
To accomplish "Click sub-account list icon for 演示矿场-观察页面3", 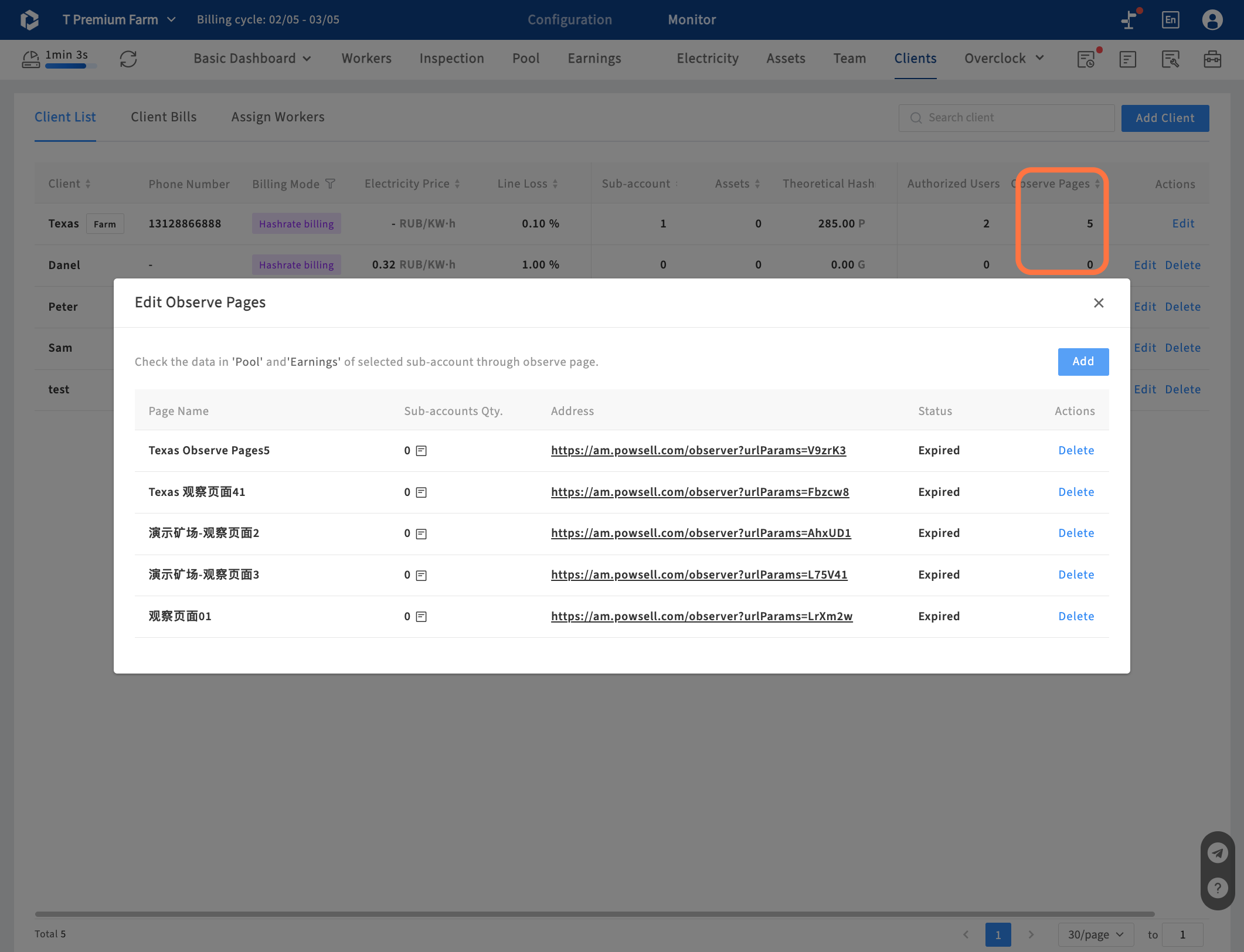I will pyautogui.click(x=421, y=575).
